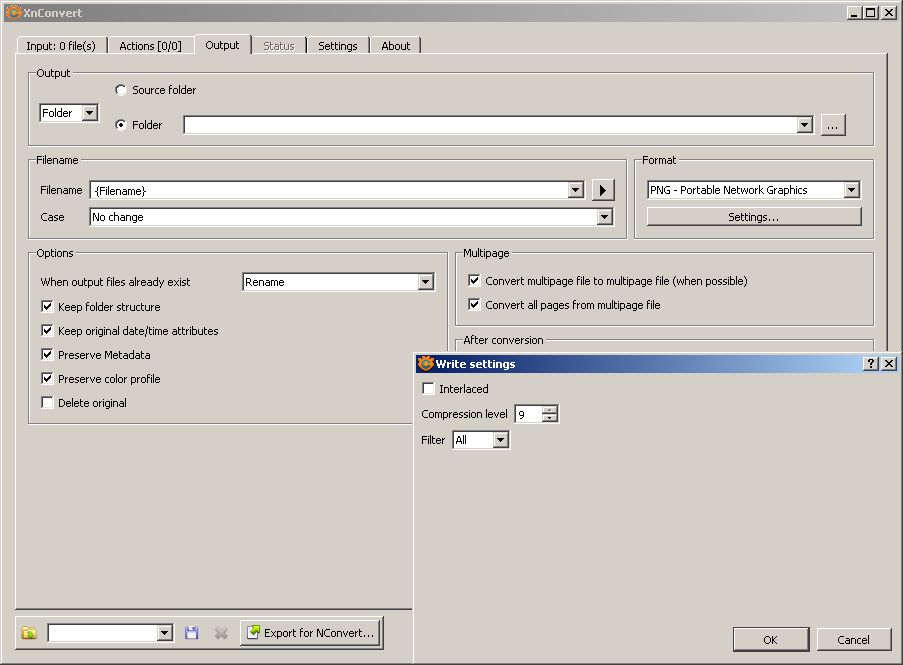Open the Settings tab
The height and width of the screenshot is (665, 903).
[337, 46]
